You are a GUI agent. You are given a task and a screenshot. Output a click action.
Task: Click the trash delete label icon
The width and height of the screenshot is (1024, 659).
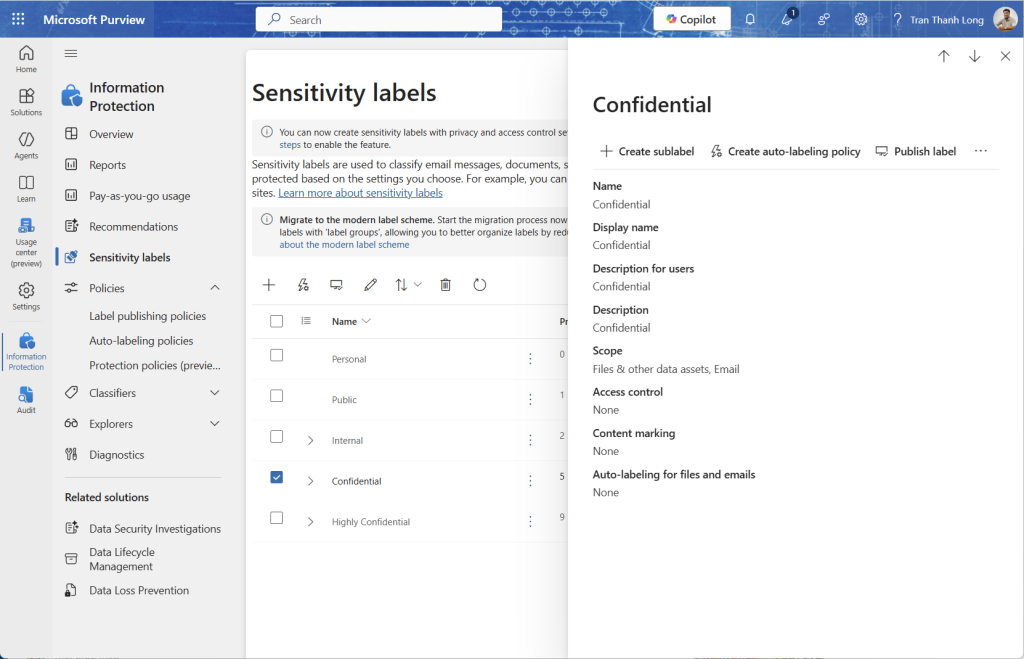[x=446, y=285]
